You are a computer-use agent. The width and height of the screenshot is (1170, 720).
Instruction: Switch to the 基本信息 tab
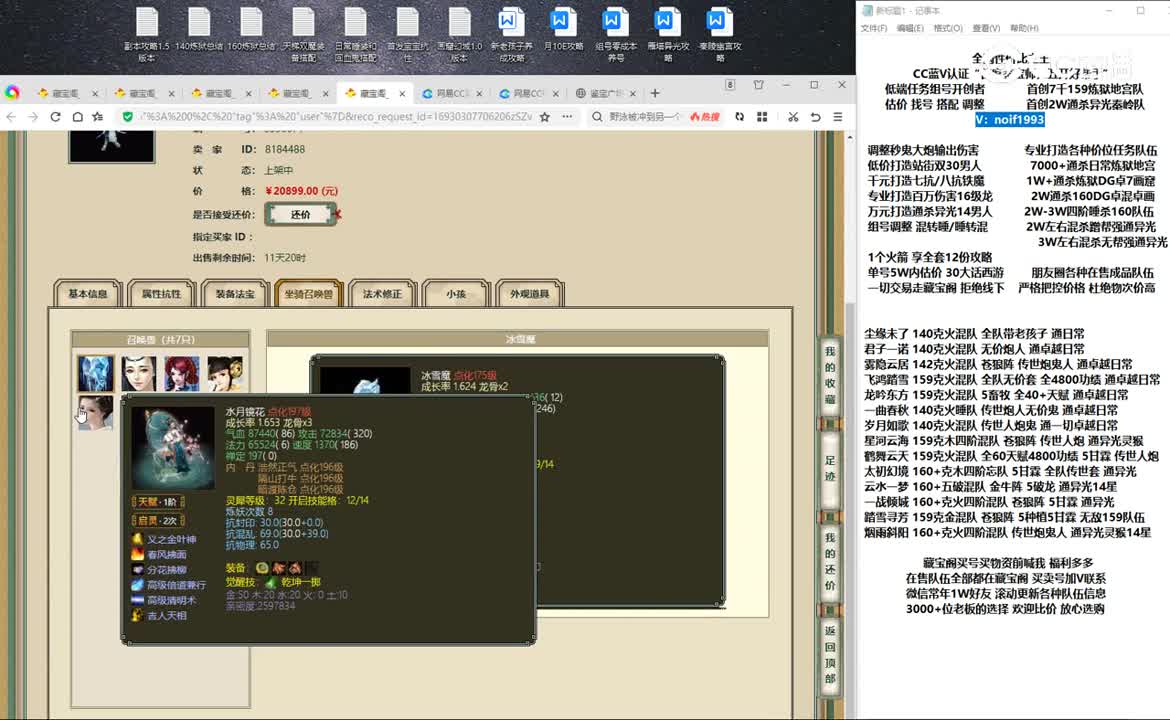click(x=88, y=294)
